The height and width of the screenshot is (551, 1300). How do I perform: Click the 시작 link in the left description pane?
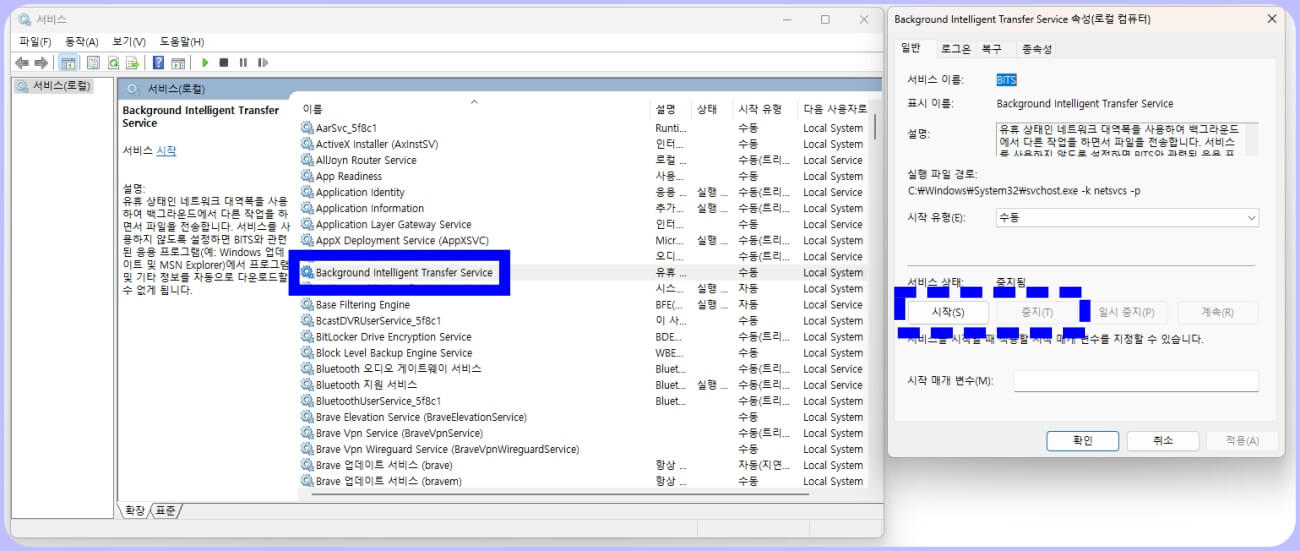click(x=166, y=150)
